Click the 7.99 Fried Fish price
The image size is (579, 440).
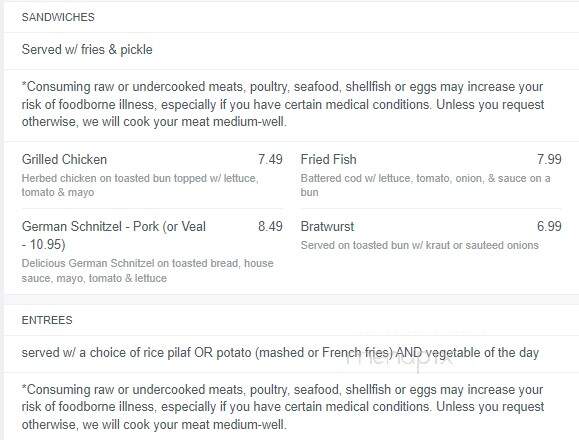pos(549,159)
